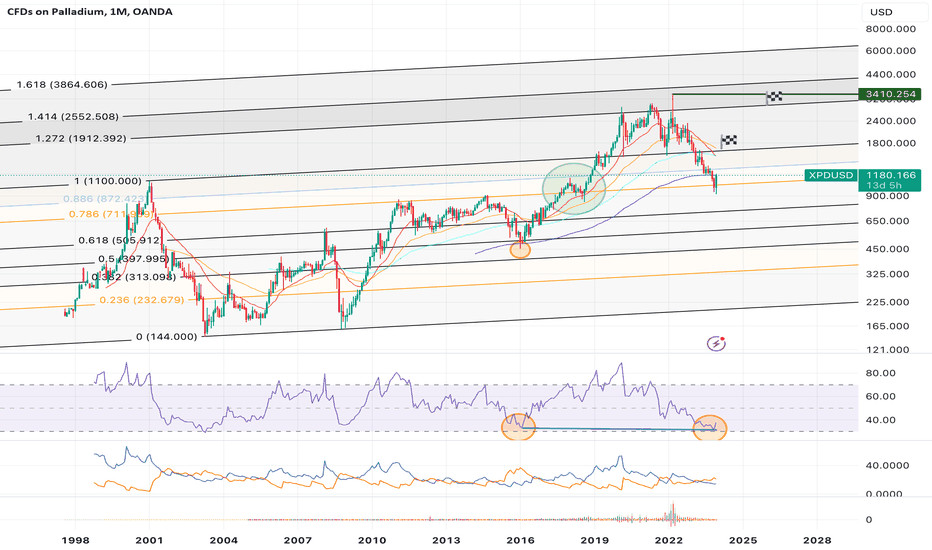Image resolution: width=932 pixels, height=550 pixels.
Task: Click the 2025 label on the time axis
Action: [741, 539]
